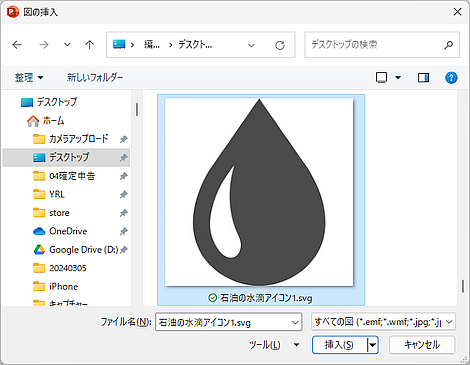Create a folder with 新しいフォルダー
470x365 pixels.
point(95,78)
